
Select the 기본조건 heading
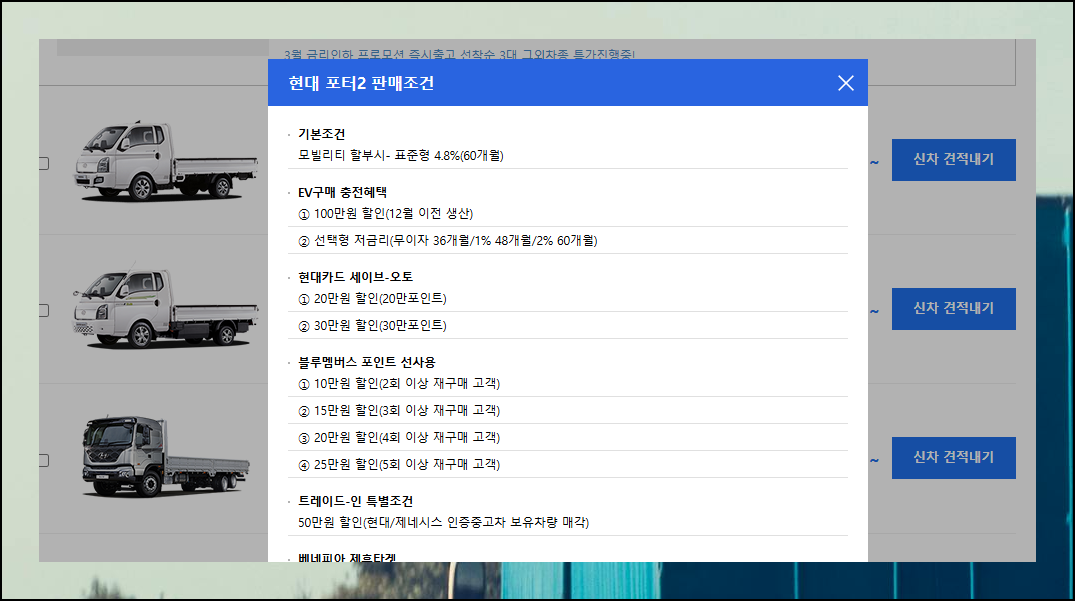(322, 134)
